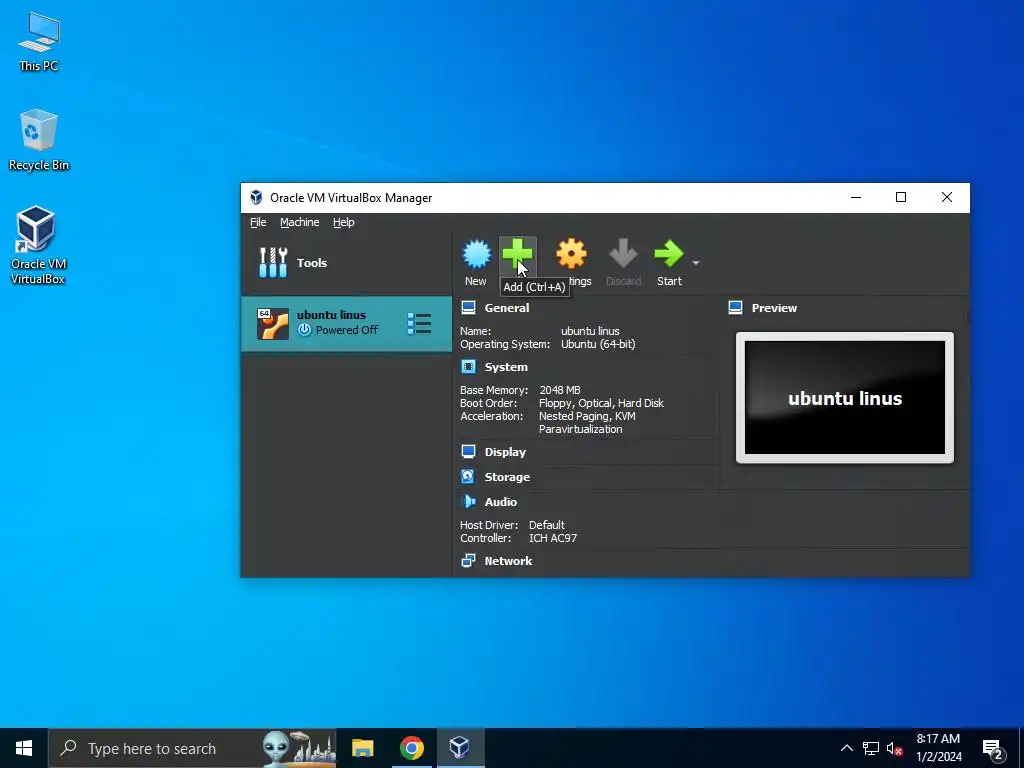Click the System section chip icon

click(x=468, y=366)
